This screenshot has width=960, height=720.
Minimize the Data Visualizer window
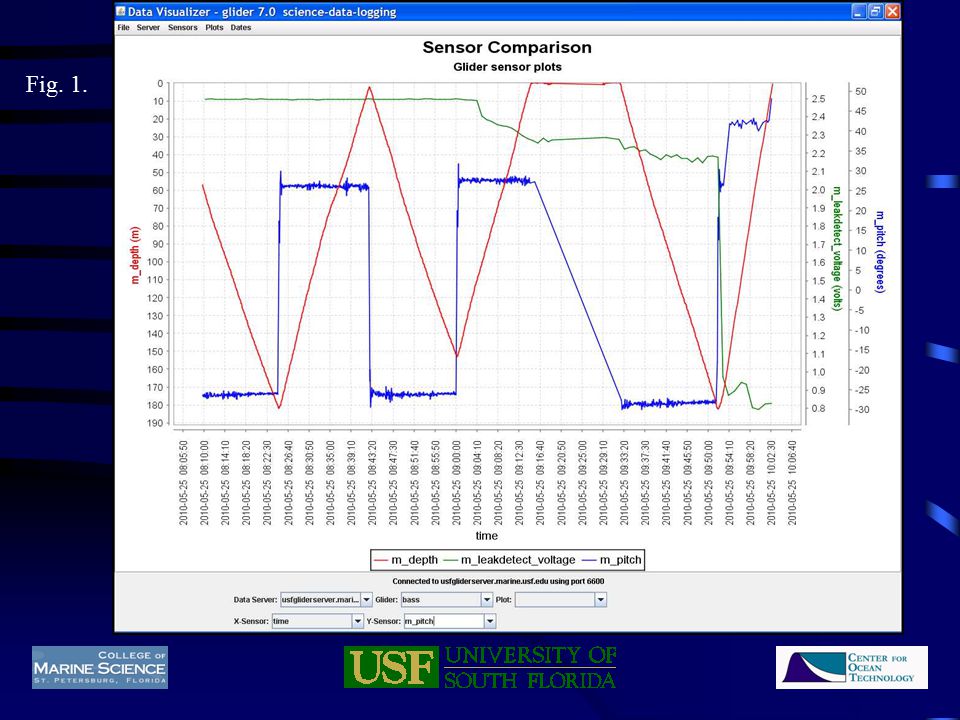[x=859, y=12]
